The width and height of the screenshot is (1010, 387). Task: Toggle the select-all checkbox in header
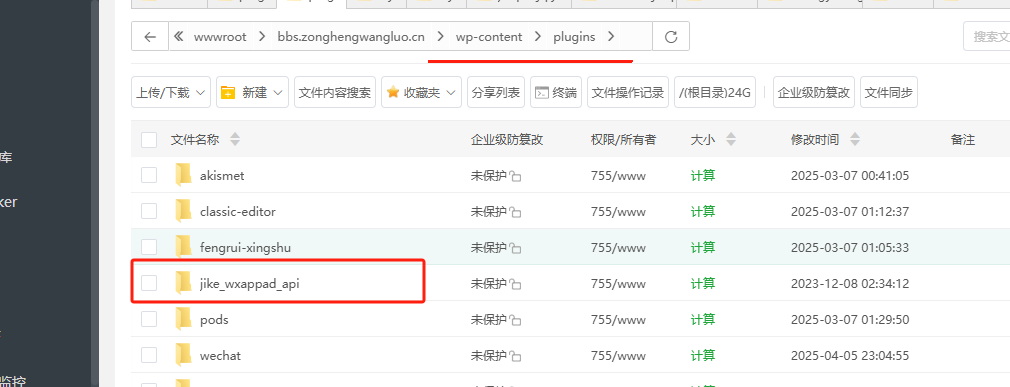click(x=149, y=139)
